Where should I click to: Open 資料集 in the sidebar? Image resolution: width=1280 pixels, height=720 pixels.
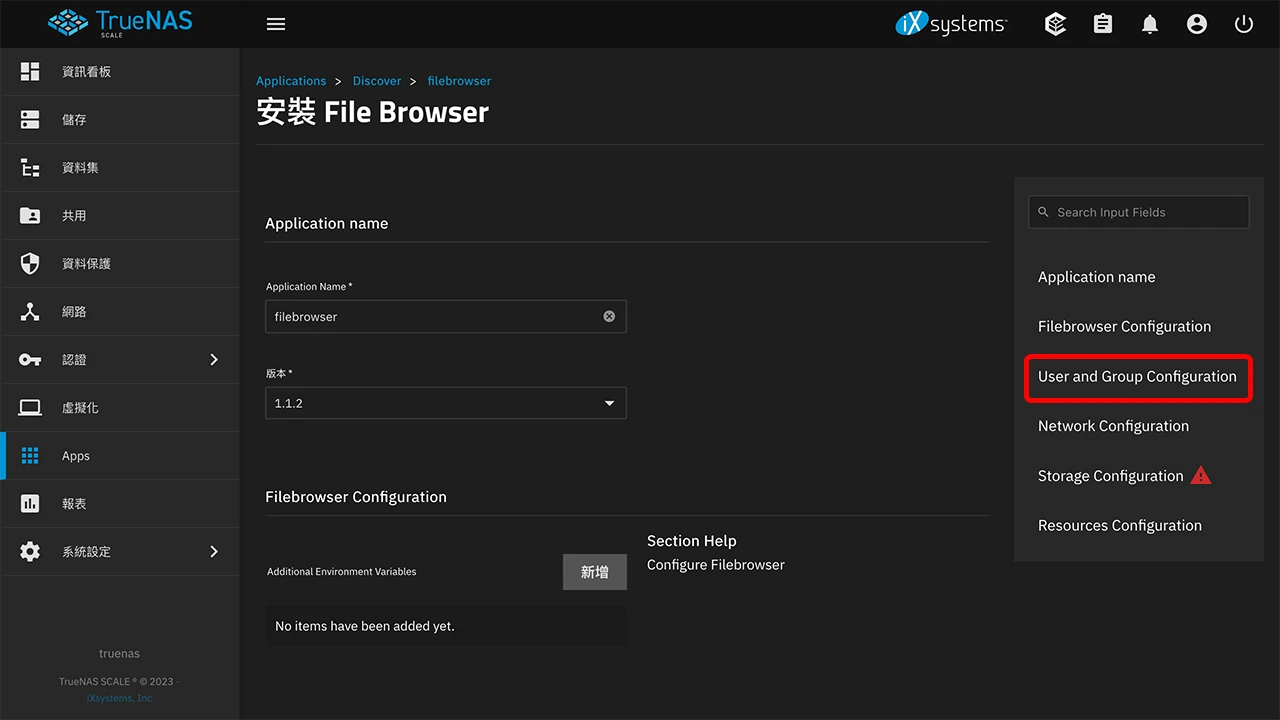(80, 168)
